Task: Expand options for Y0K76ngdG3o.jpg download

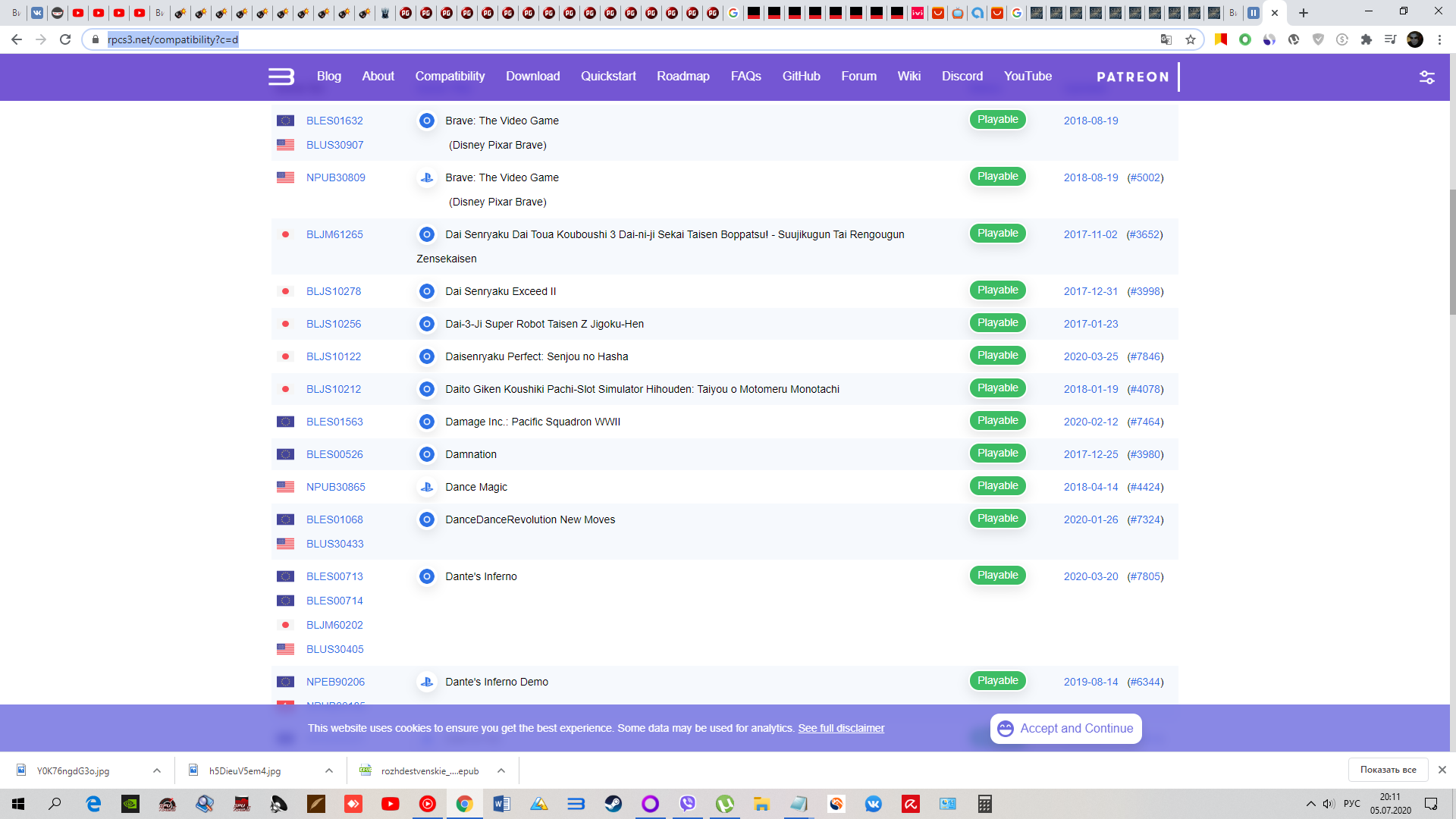Action: [x=157, y=770]
